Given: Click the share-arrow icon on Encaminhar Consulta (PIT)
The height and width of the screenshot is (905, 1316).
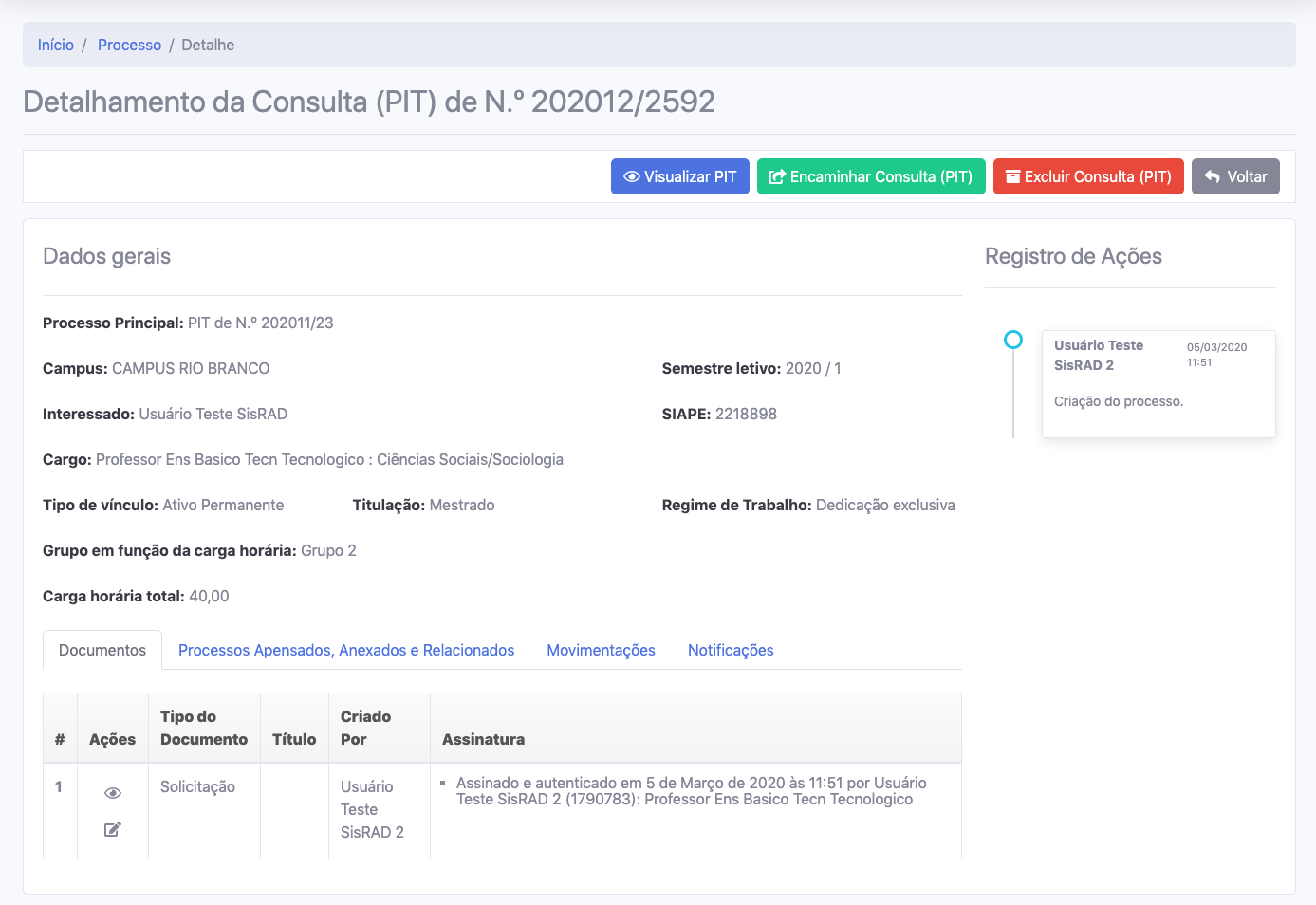Looking at the screenshot, I should (x=777, y=177).
